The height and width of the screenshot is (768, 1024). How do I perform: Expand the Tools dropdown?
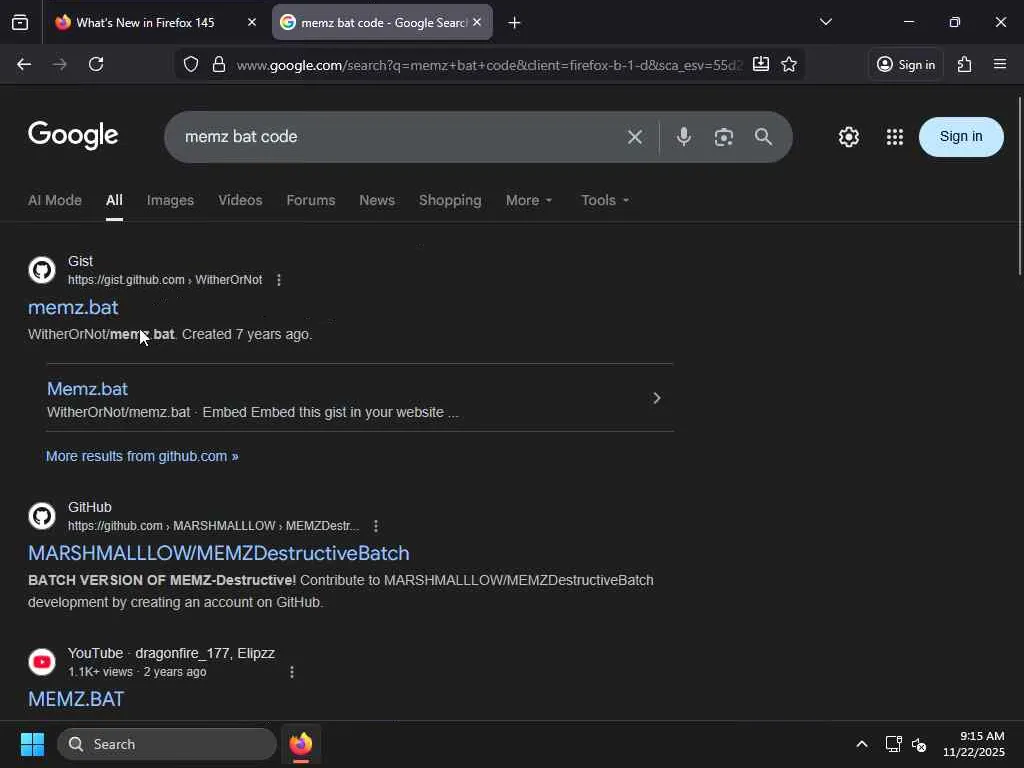coord(605,200)
